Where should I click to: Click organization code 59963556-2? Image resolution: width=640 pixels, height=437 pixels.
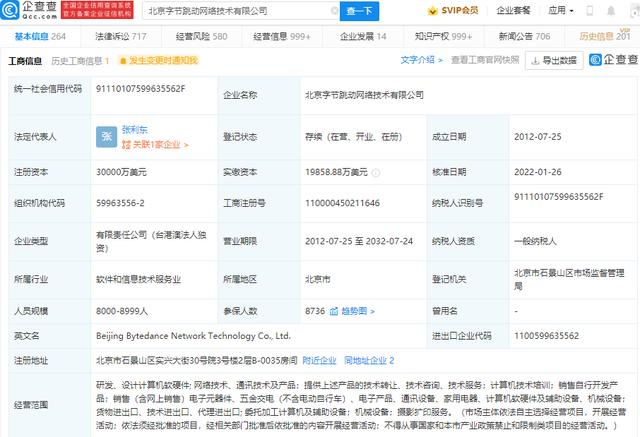point(120,203)
